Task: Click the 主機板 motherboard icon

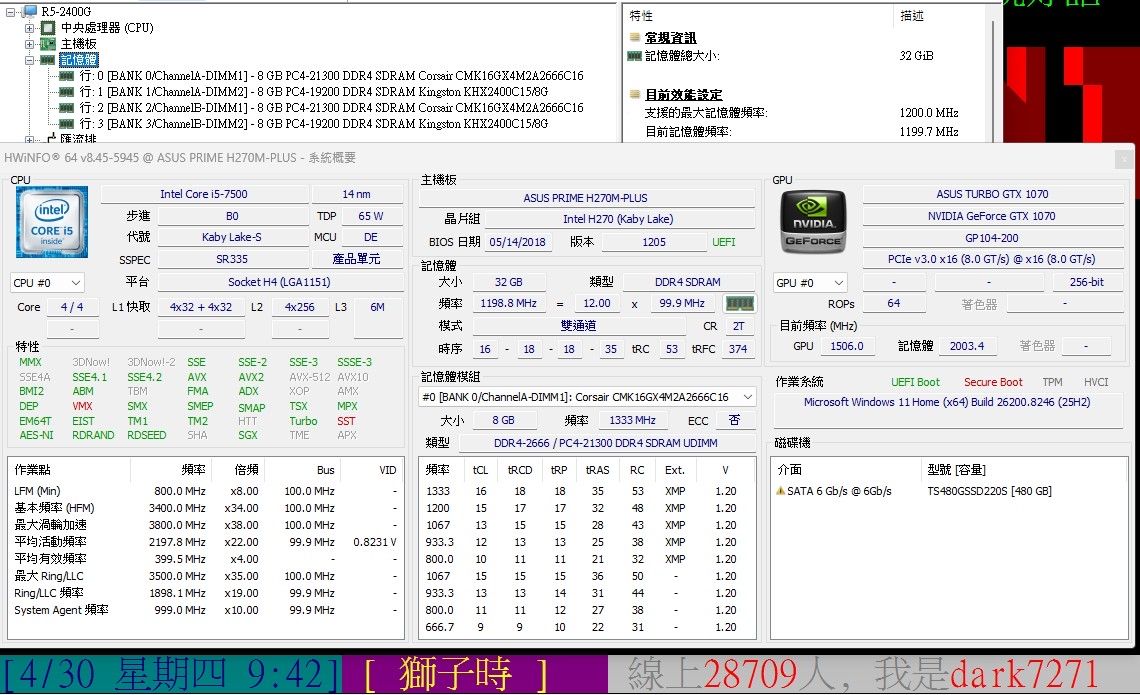Action: click(x=48, y=44)
